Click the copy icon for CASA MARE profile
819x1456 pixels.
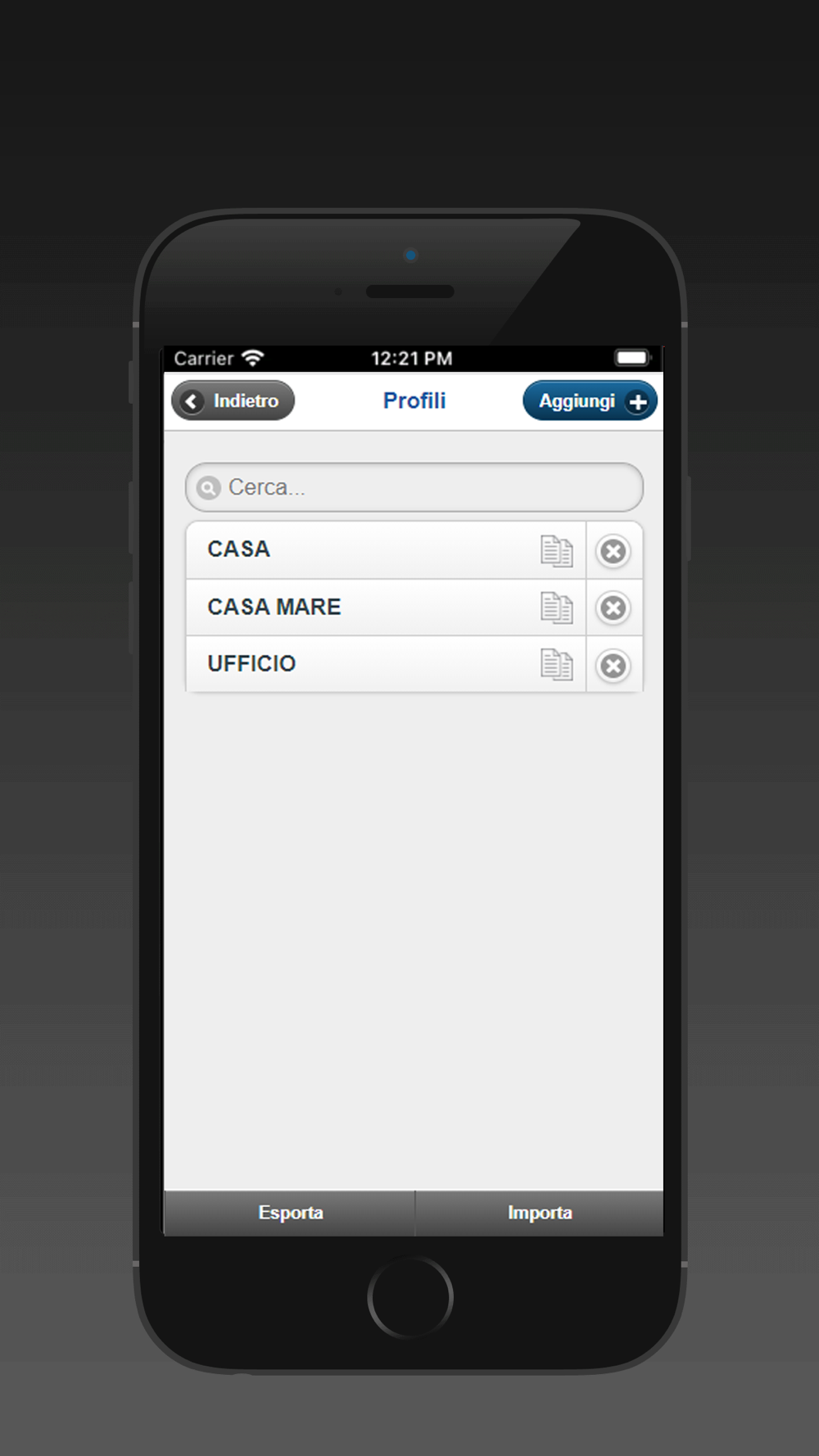557,608
